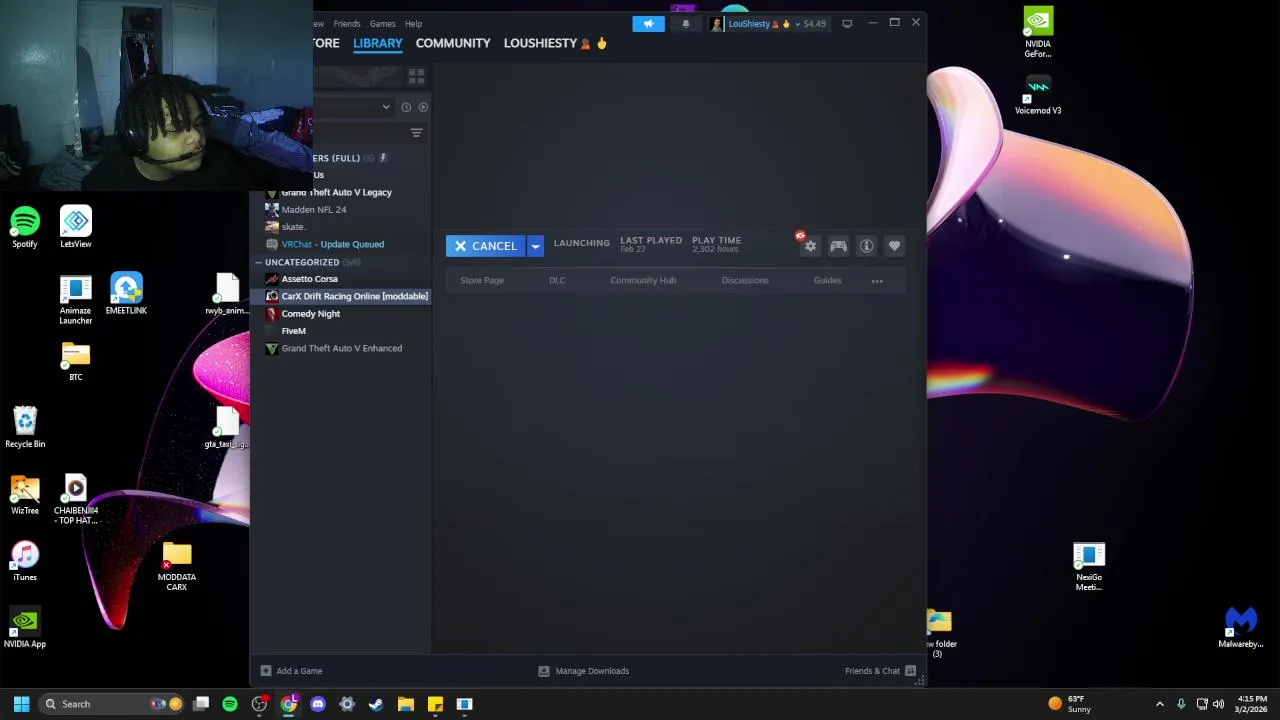Select Assetto Corsa in library

point(309,279)
